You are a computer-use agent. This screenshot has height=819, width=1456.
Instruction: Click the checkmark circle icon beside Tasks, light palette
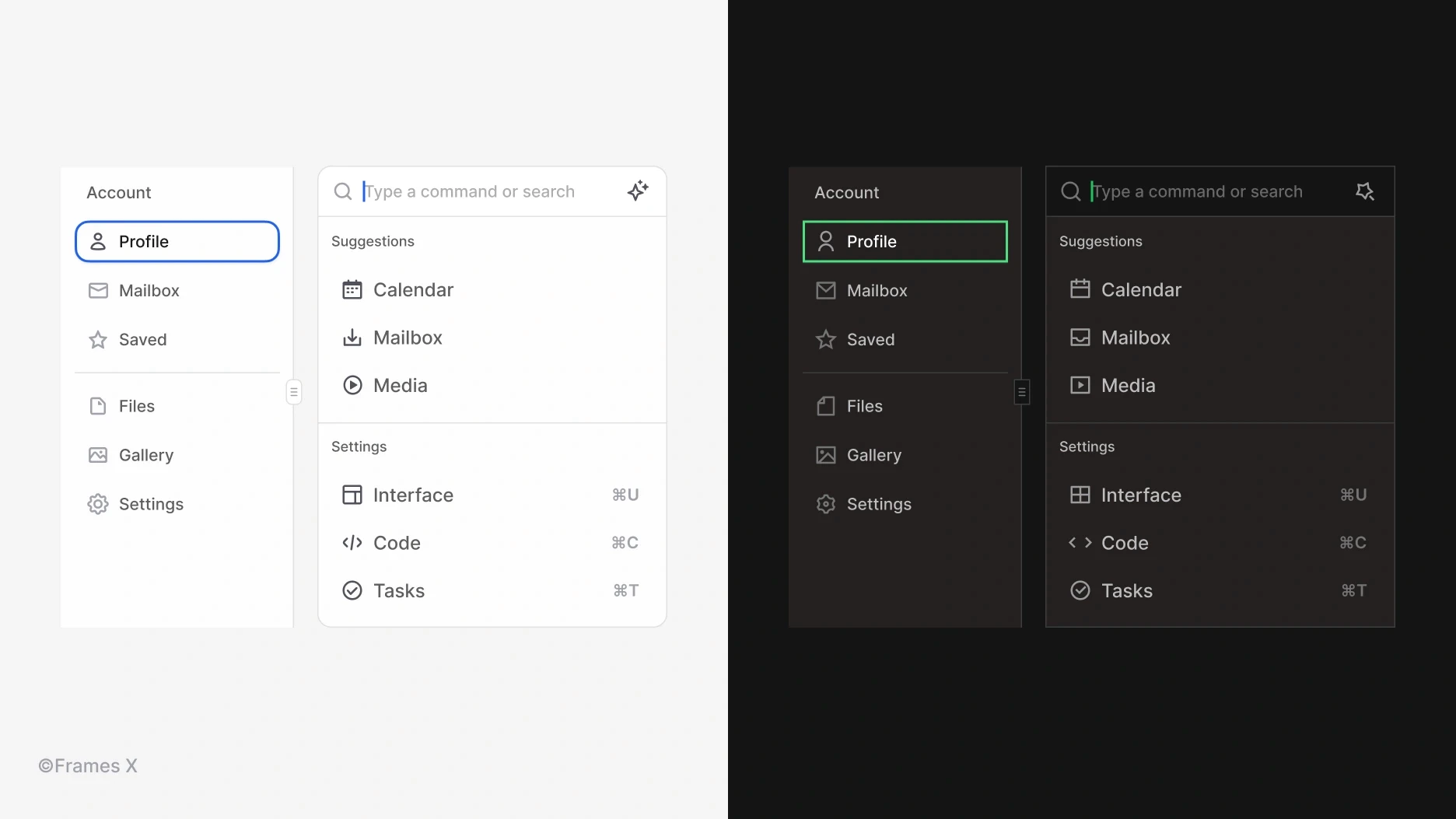click(352, 590)
